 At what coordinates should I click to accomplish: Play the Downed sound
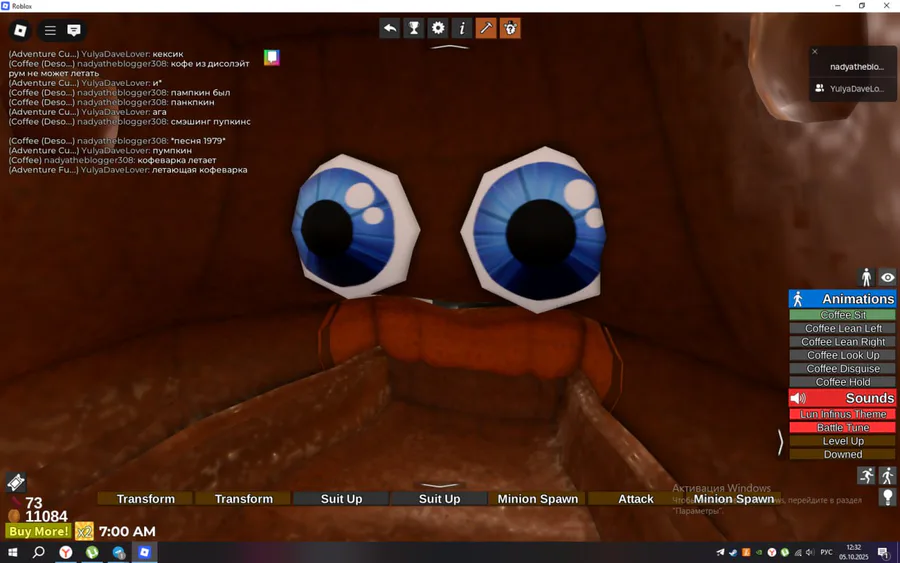(x=843, y=454)
